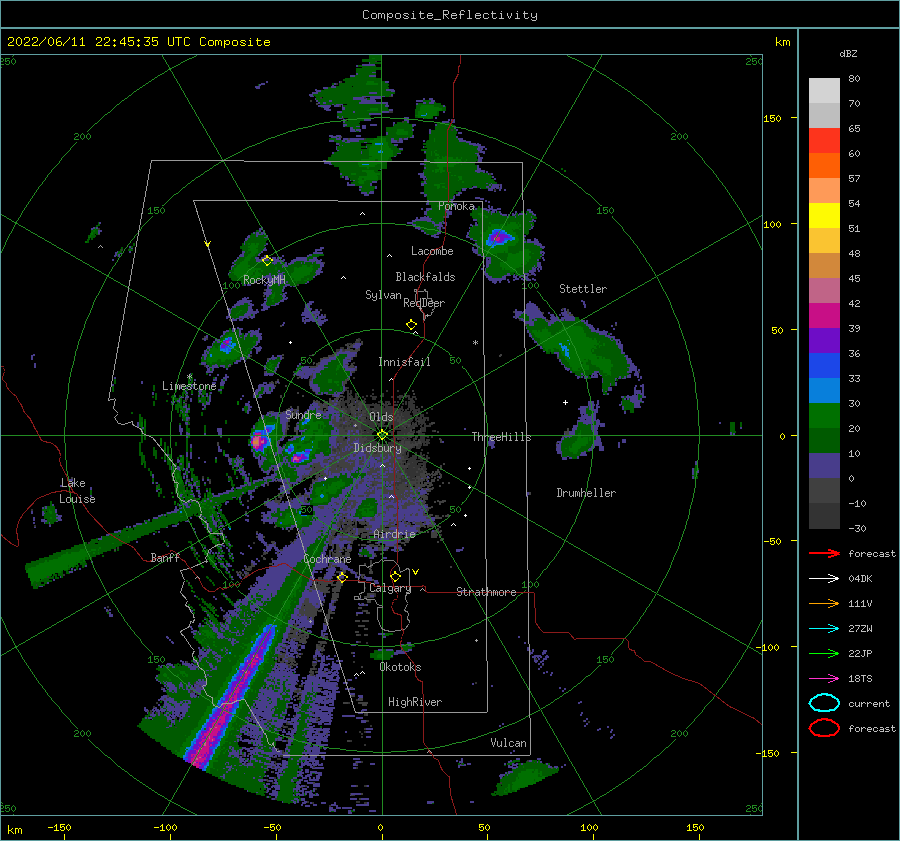Screen dimensions: 900x841
Task: Click the yellow 54 dBZ color swatch
Action: [x=824, y=215]
